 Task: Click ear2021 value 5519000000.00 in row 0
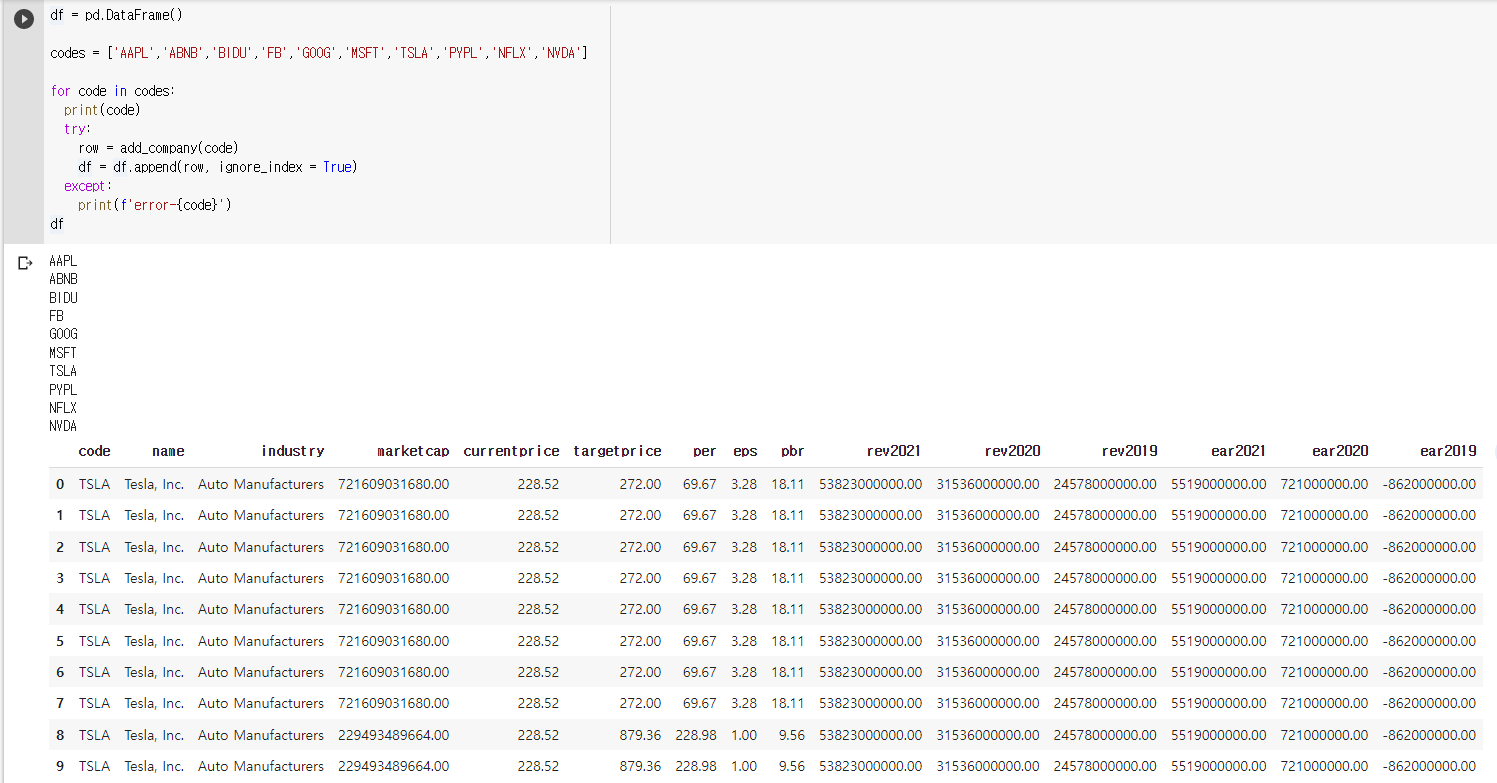coord(1218,484)
